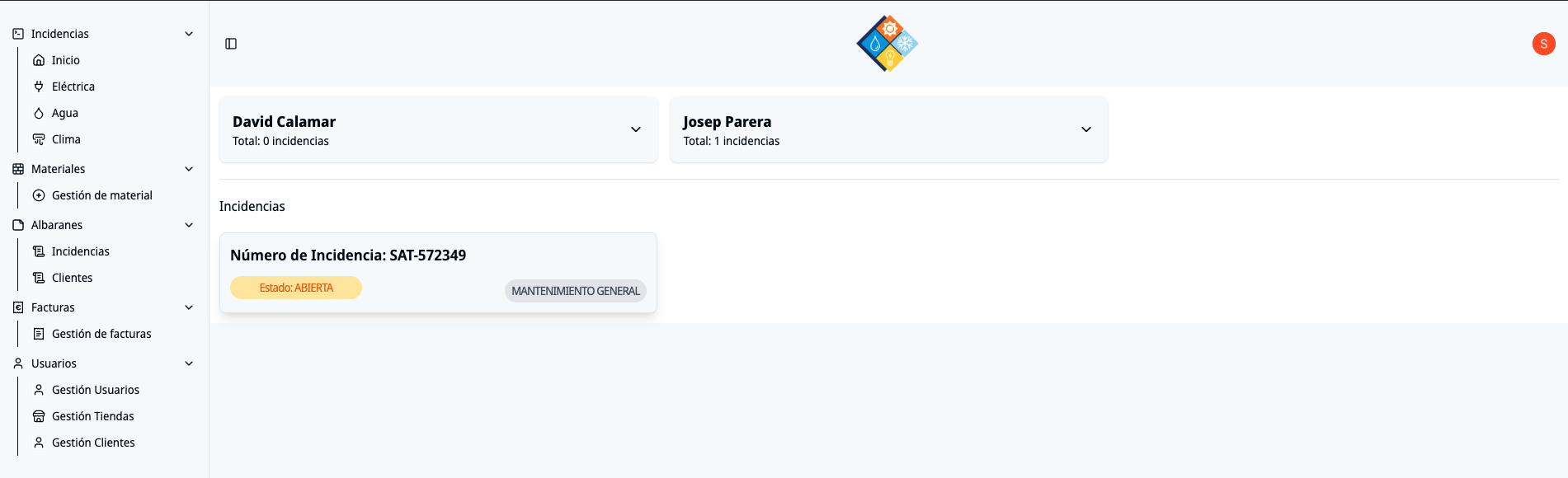Expand Josep Parera card chevron
1568x478 pixels.
click(x=1086, y=129)
